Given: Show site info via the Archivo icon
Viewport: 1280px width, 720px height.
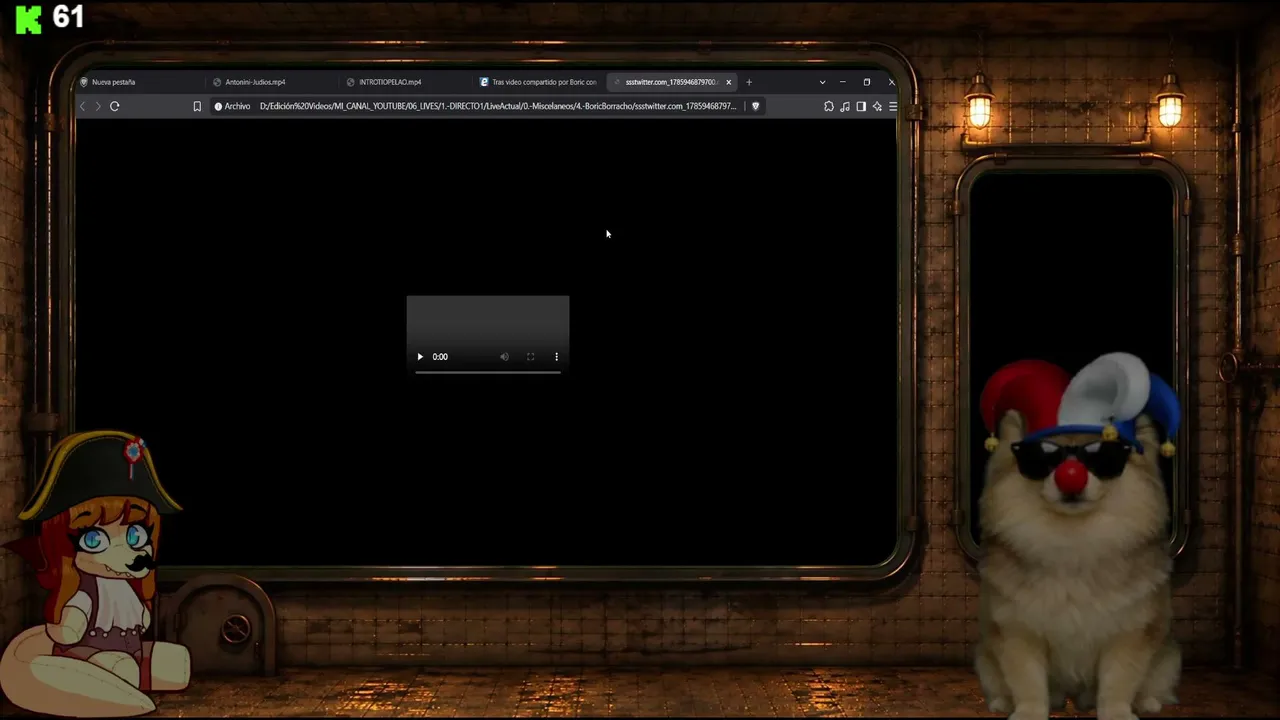Looking at the screenshot, I should pyautogui.click(x=218, y=106).
